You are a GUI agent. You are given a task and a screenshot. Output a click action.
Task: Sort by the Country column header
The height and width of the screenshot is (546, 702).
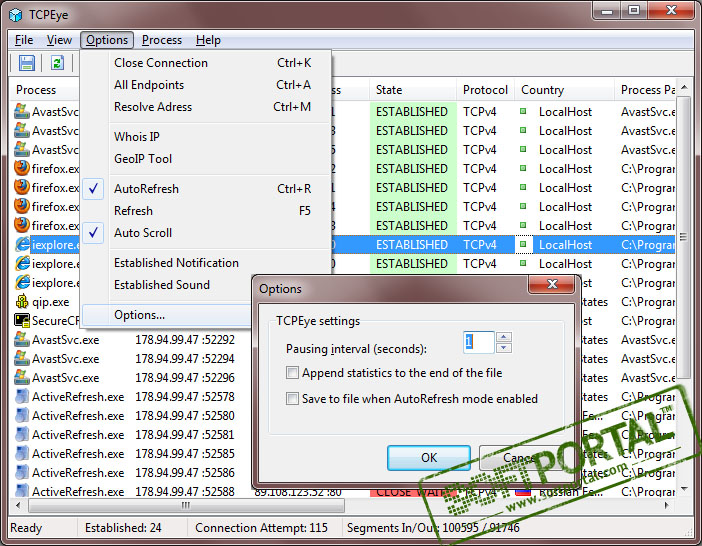[564, 90]
